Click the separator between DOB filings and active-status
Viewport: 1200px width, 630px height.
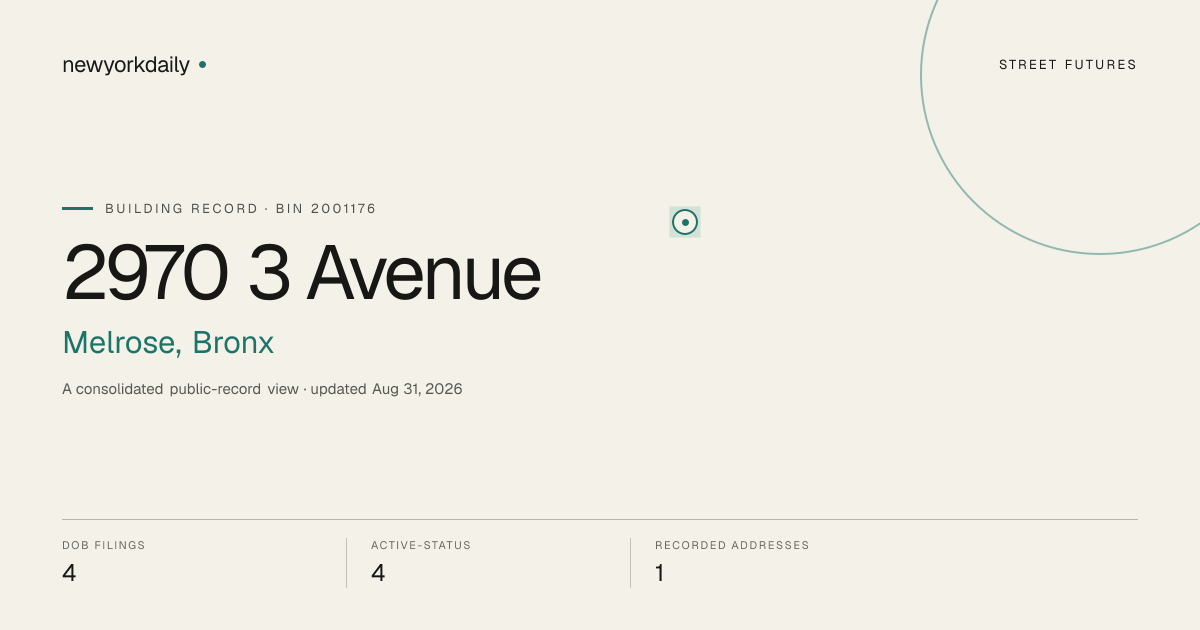(x=346, y=563)
